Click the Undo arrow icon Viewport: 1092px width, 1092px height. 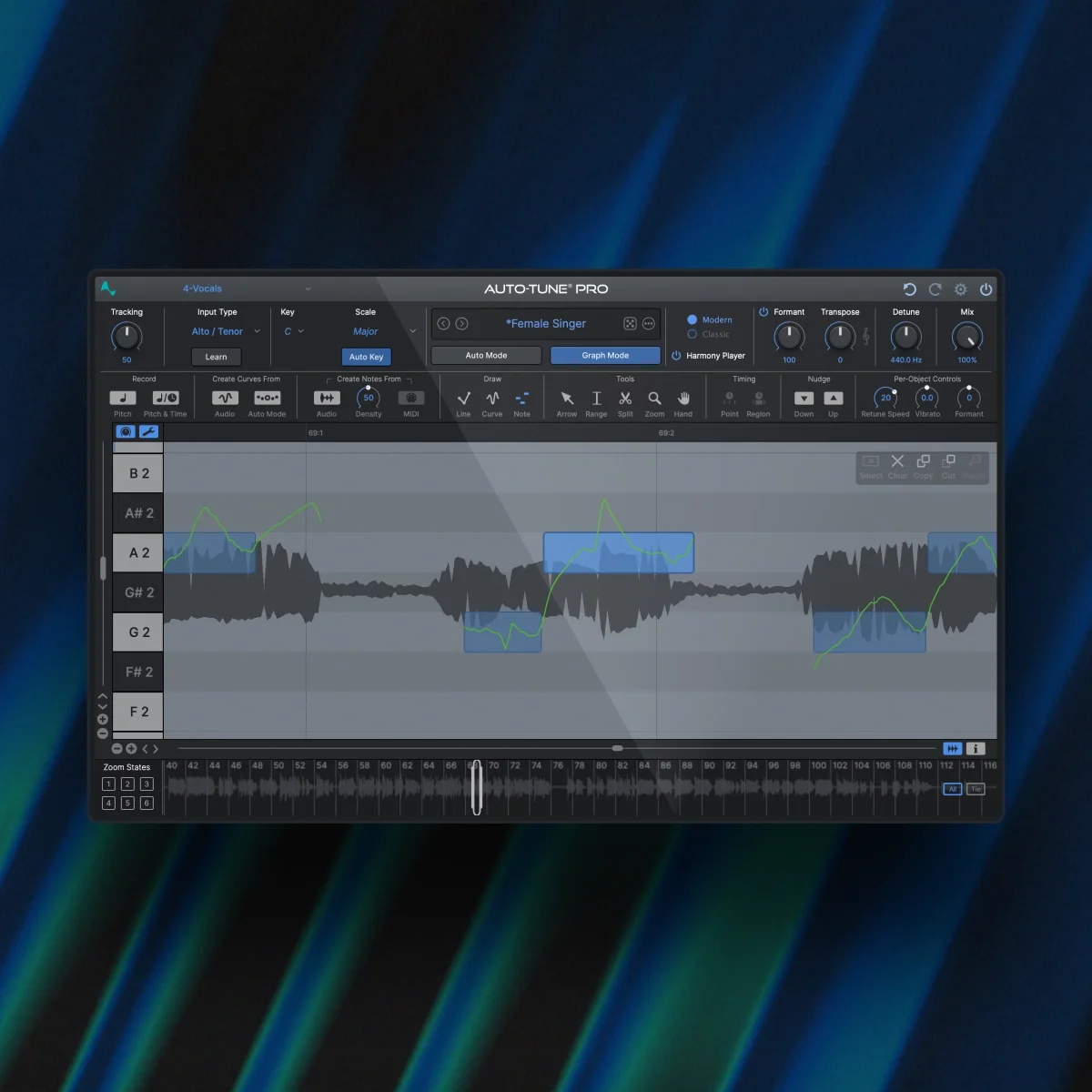coord(909,289)
